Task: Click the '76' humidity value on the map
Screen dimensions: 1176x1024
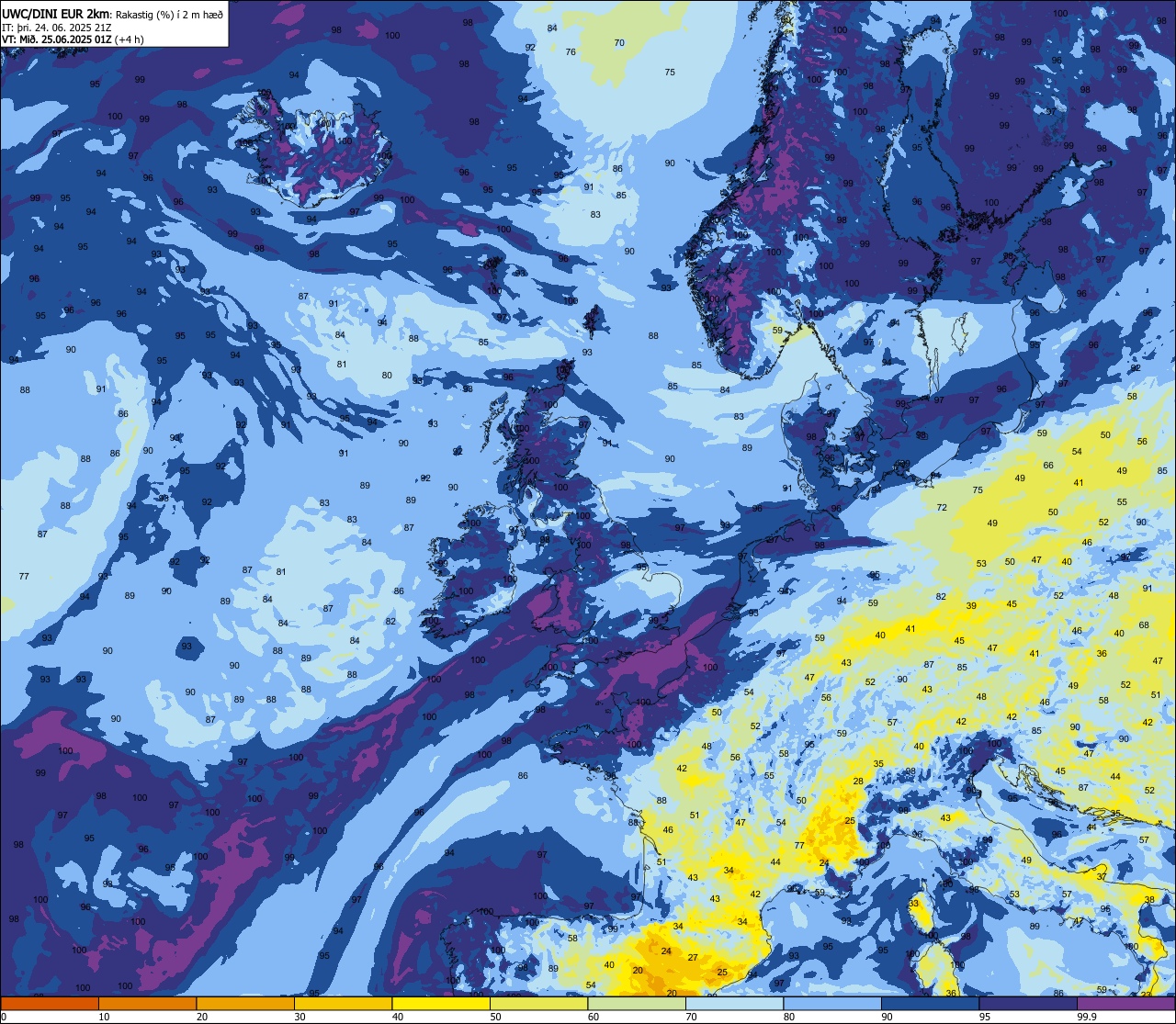Action: coord(571,52)
